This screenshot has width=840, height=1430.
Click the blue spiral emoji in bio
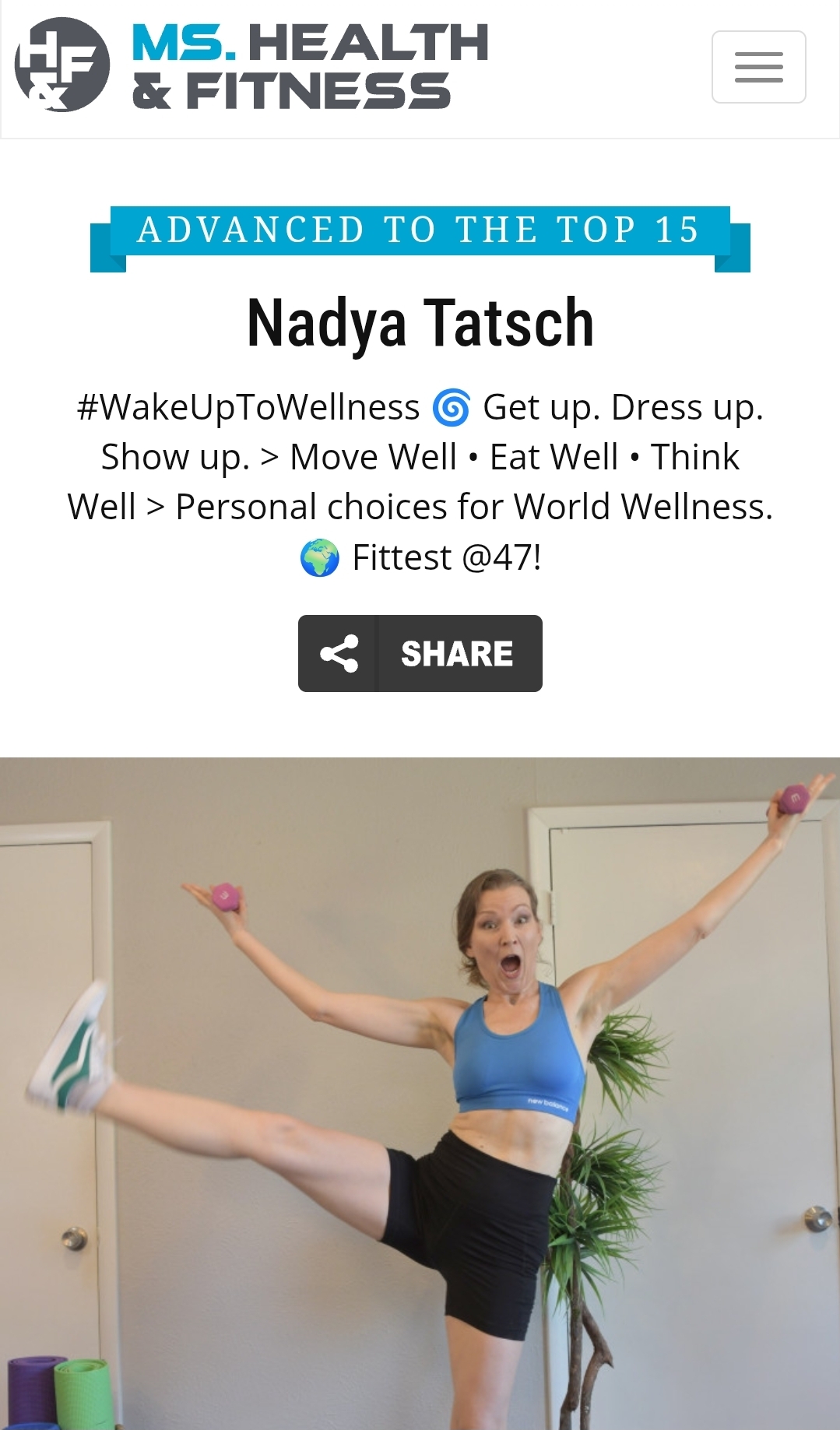(452, 408)
